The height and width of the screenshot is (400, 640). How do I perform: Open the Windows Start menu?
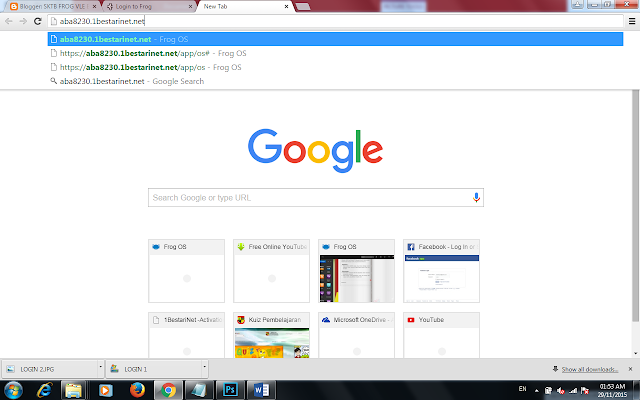pyautogui.click(x=13, y=391)
